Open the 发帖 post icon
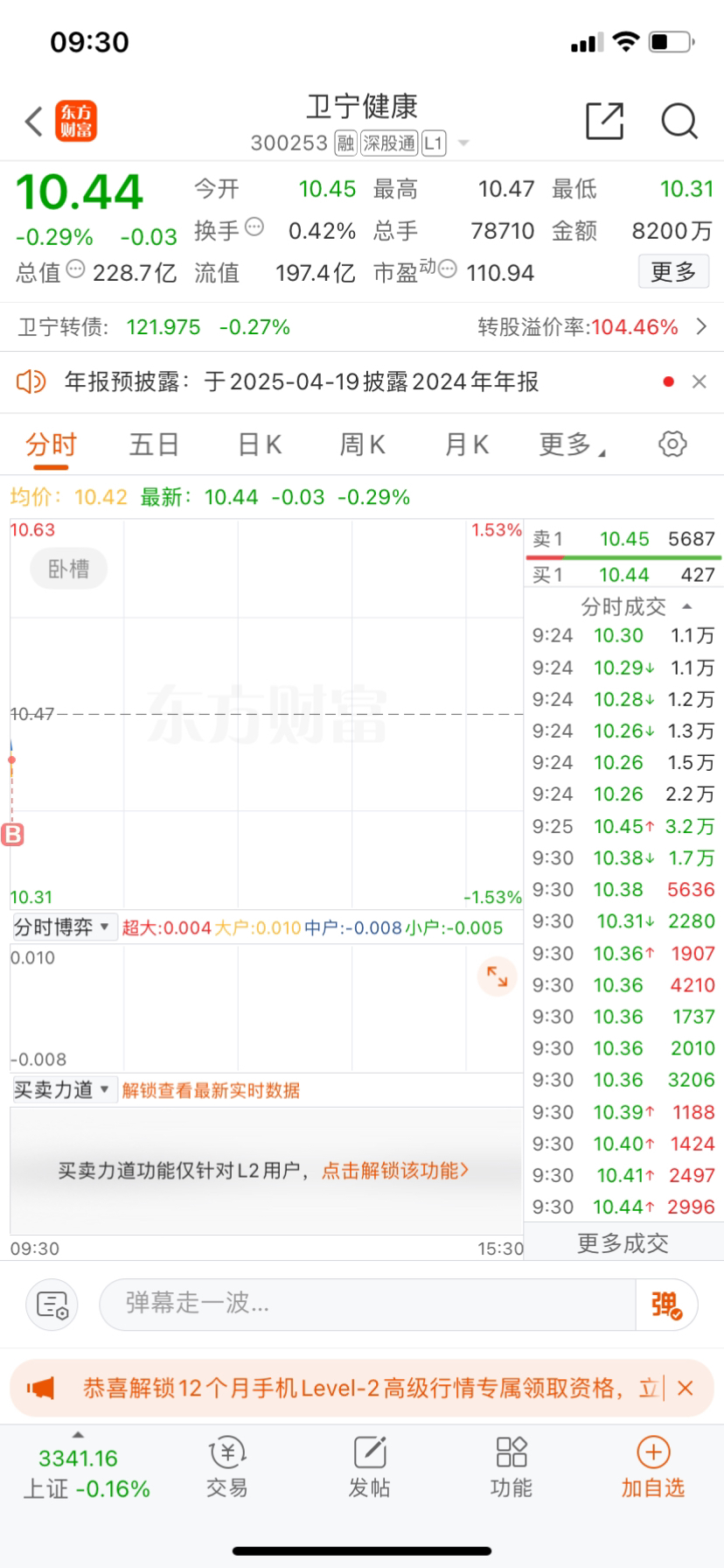The height and width of the screenshot is (1568, 724). click(369, 1467)
